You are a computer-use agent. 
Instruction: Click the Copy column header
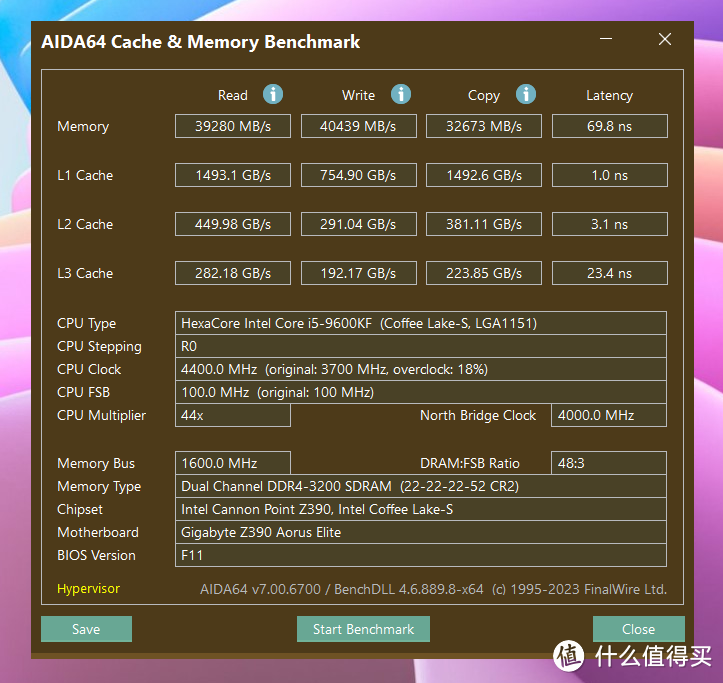[x=484, y=95]
